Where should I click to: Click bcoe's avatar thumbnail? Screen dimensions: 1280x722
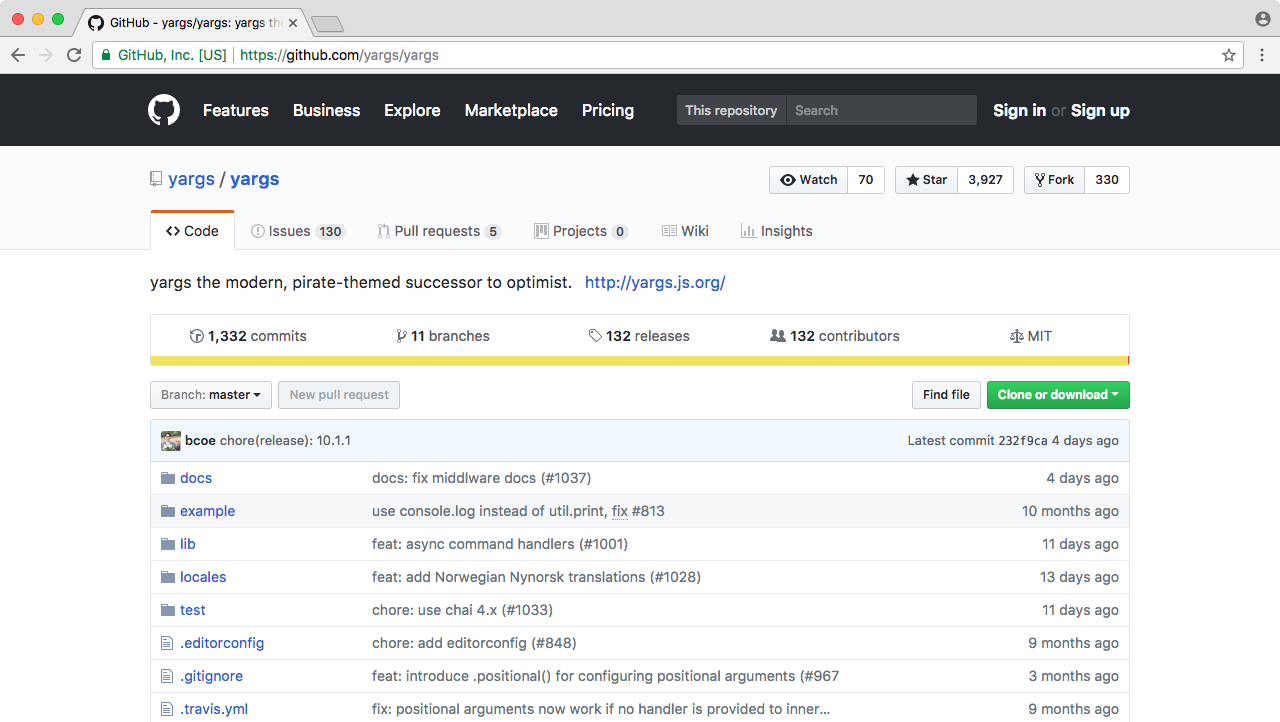click(x=171, y=441)
